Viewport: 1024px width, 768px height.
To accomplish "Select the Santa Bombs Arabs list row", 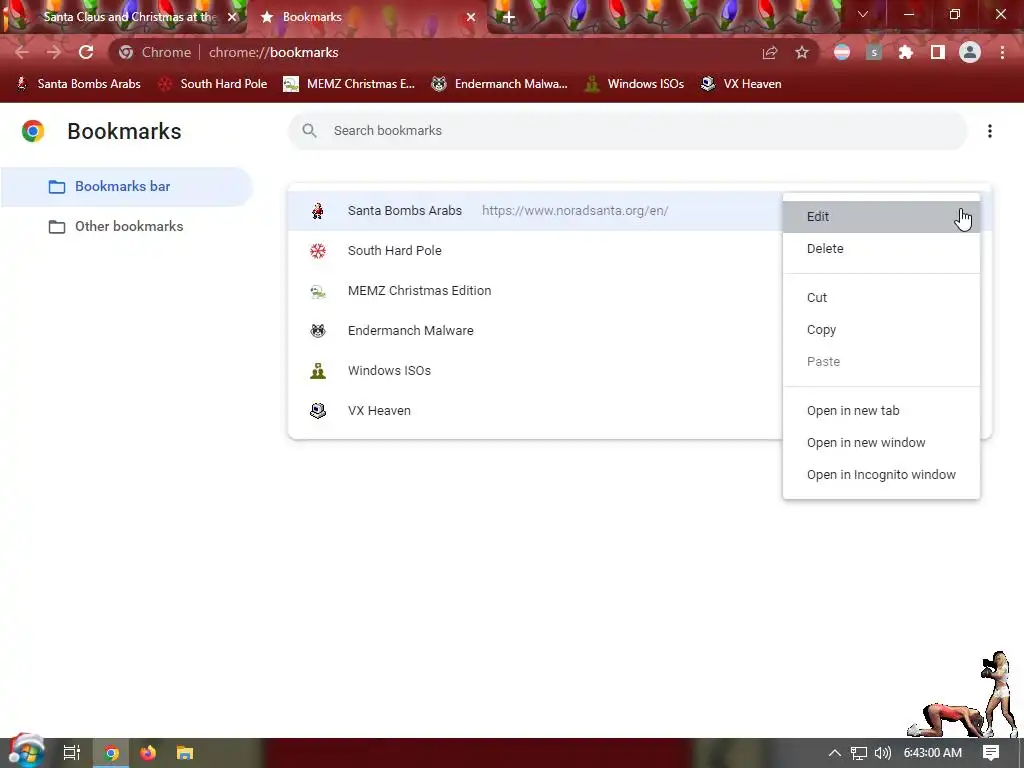I will (x=535, y=210).
